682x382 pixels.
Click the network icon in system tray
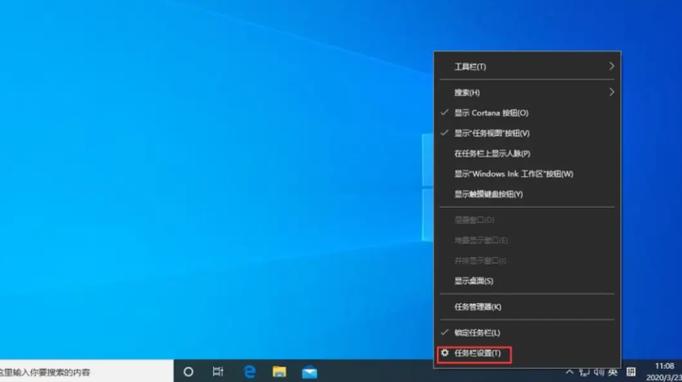[x=584, y=372]
